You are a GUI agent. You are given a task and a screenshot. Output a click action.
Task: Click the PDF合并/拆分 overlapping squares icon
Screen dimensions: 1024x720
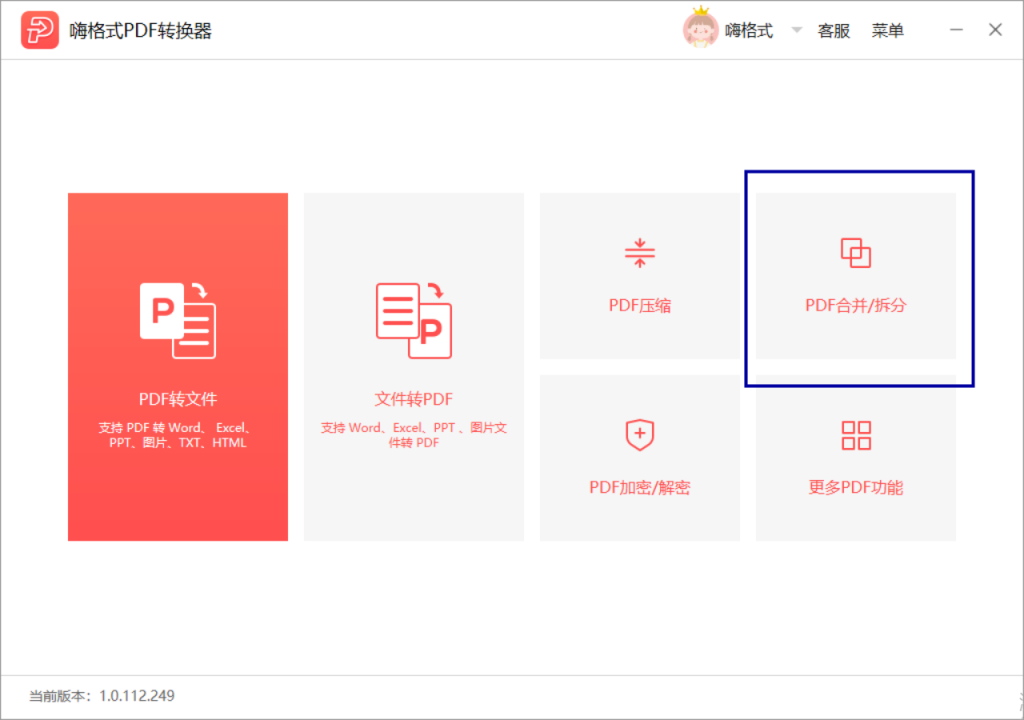(x=856, y=253)
